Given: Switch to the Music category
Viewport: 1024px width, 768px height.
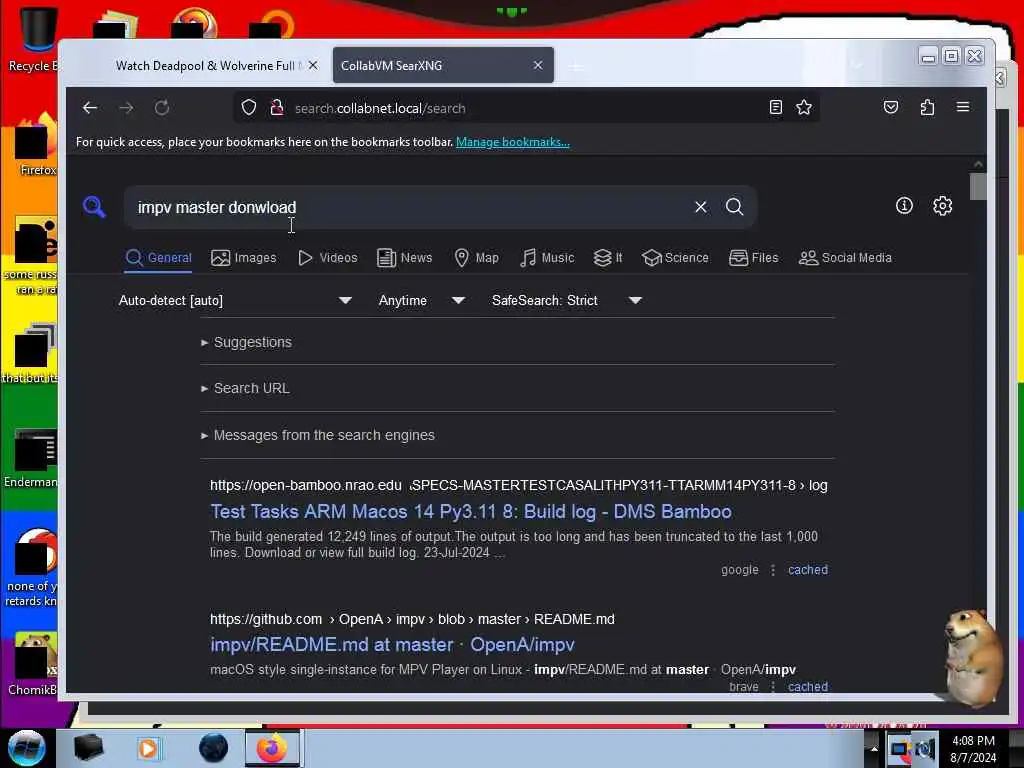Looking at the screenshot, I should pyautogui.click(x=547, y=258).
